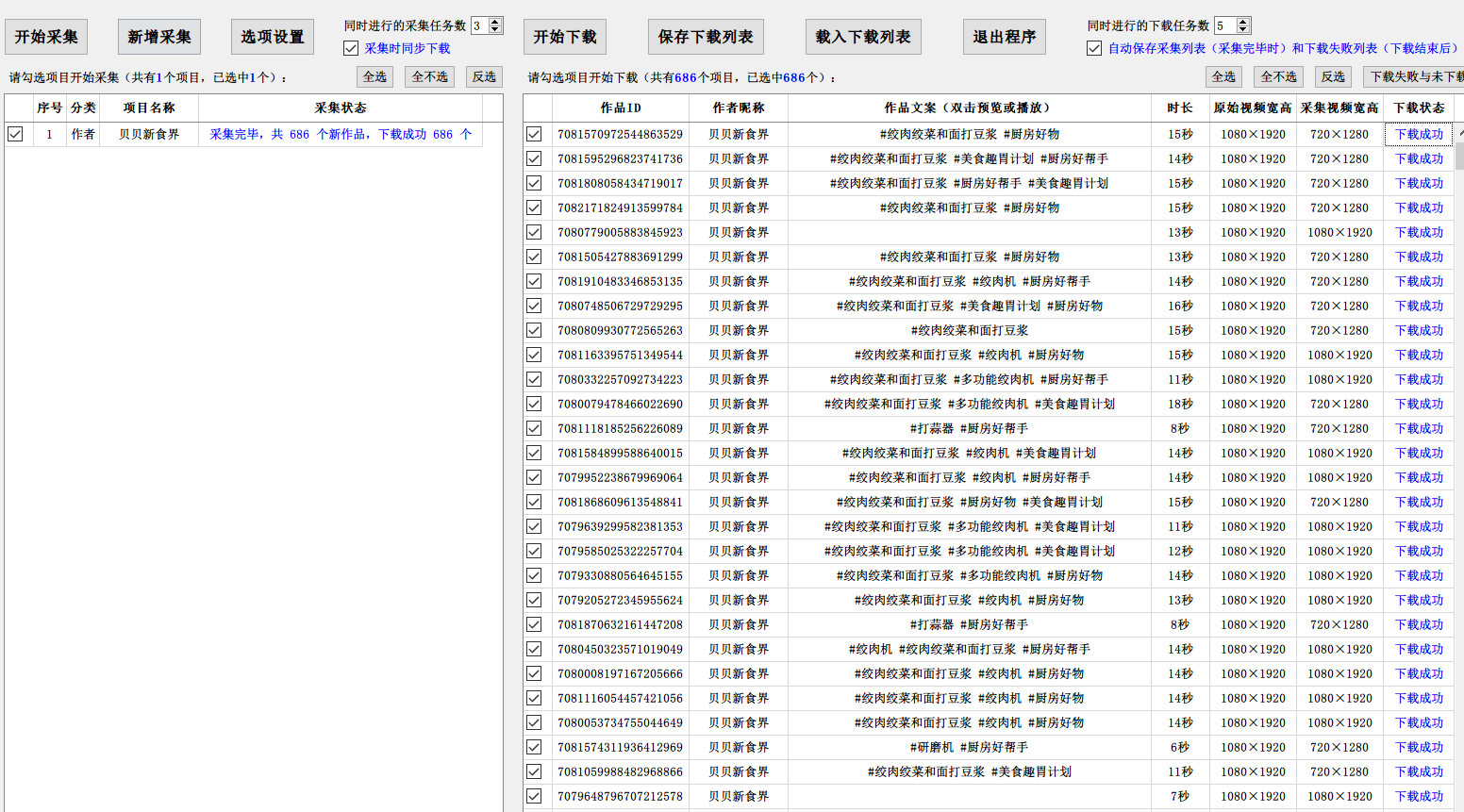The height and width of the screenshot is (812, 1464).
Task: Open 选项设置 options
Action: pos(272,37)
